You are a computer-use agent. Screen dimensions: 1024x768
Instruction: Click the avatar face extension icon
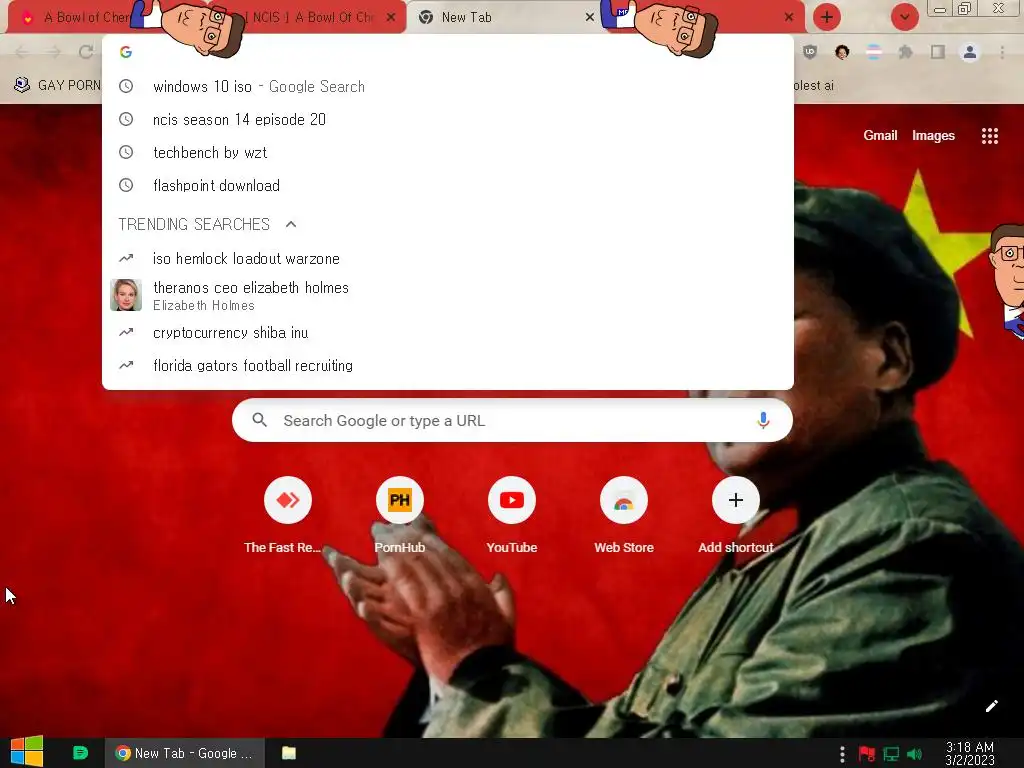[842, 52]
